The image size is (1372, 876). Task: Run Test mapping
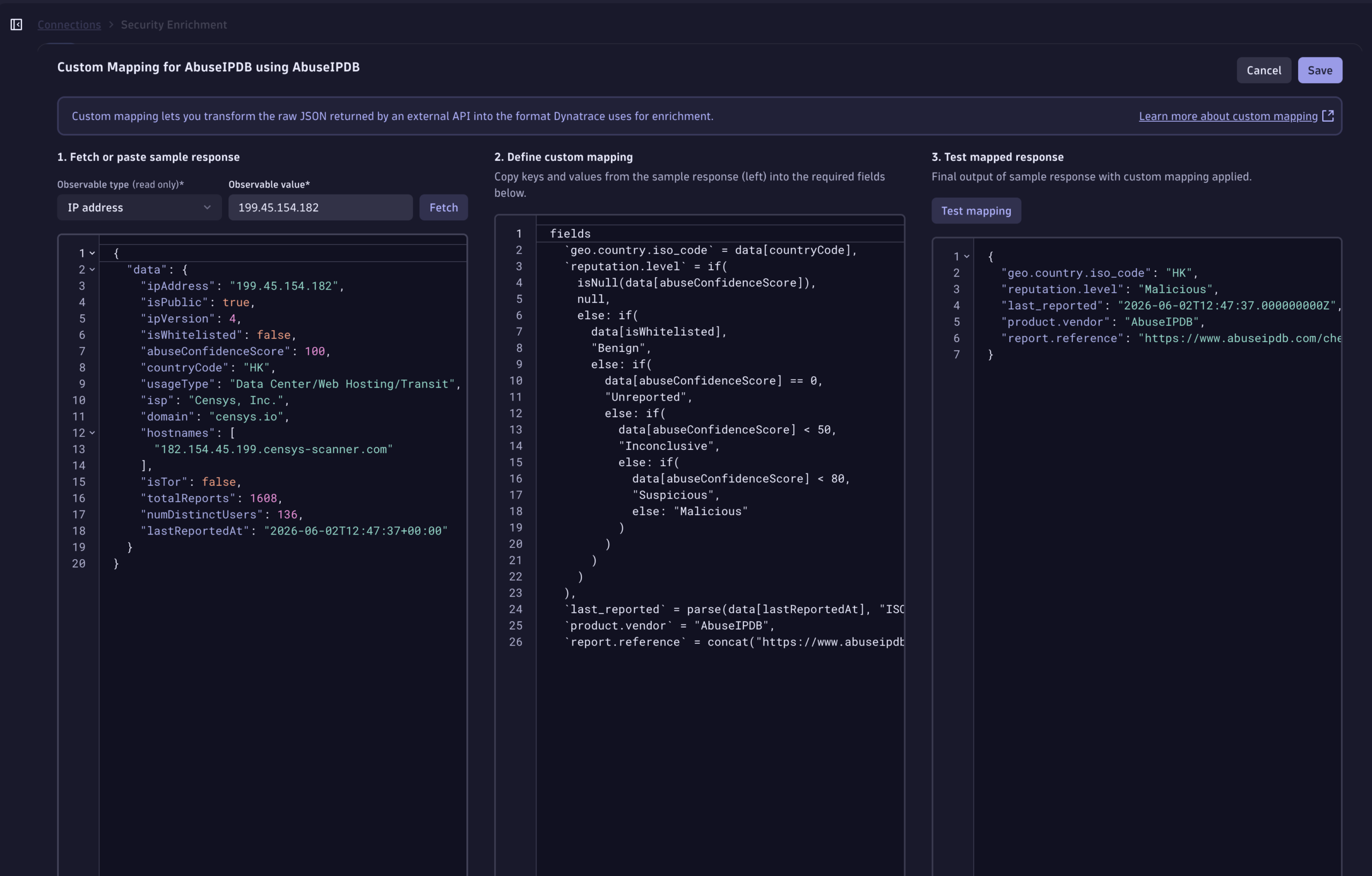click(975, 211)
